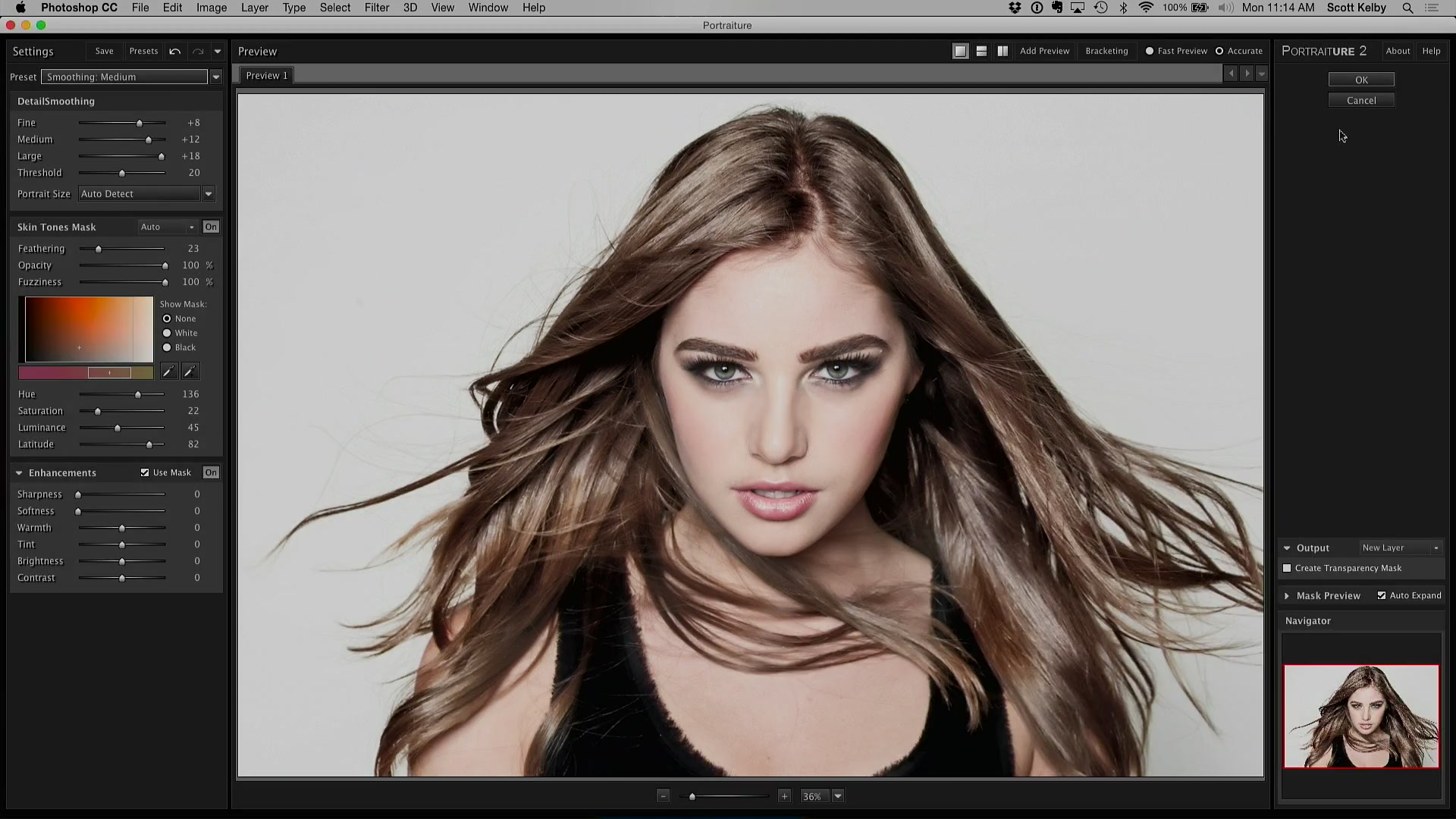This screenshot has width=1456, height=819.
Task: Click the Cancel button
Action: pyautogui.click(x=1361, y=100)
